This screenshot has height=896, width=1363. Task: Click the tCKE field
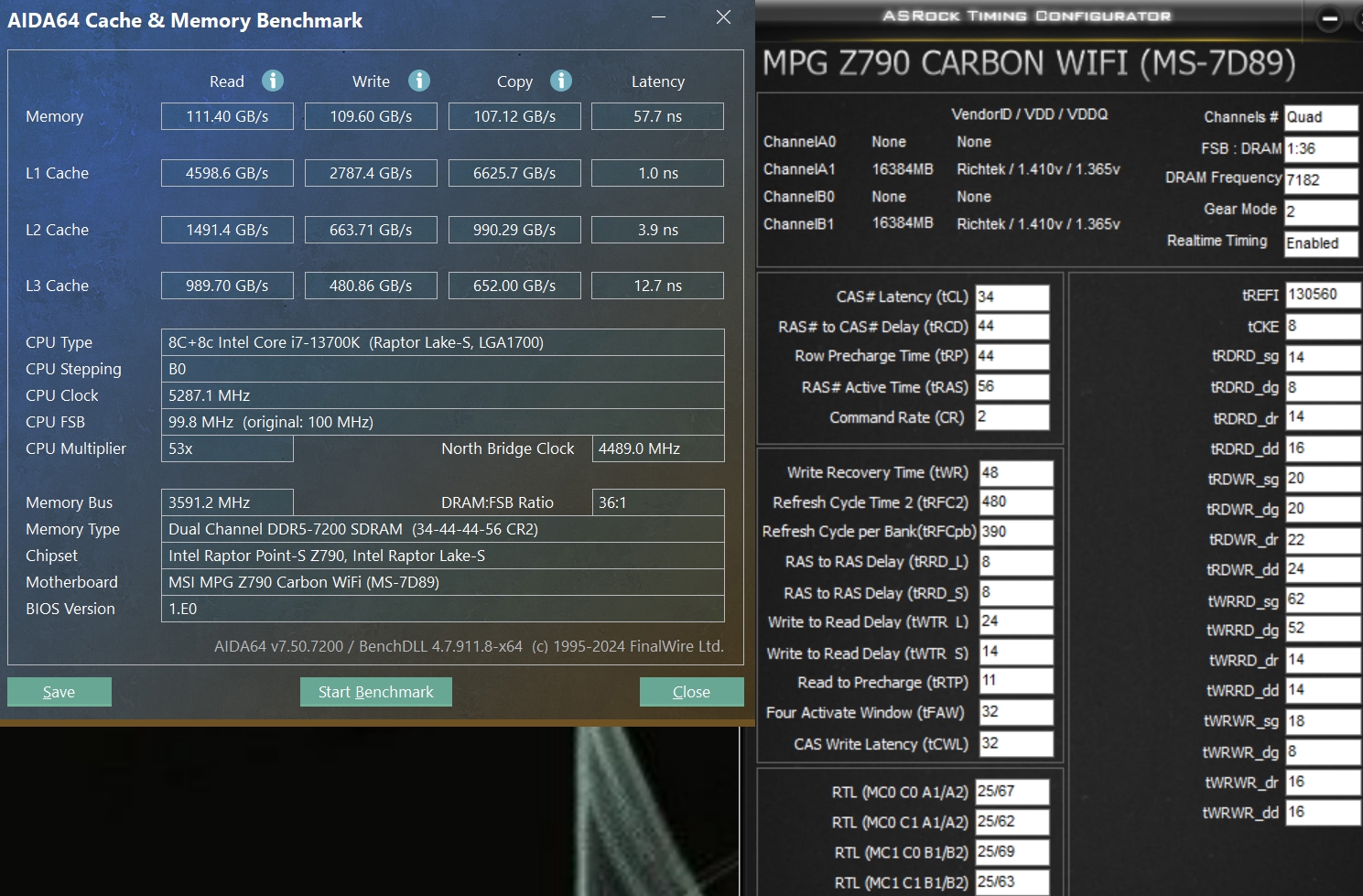(1323, 326)
